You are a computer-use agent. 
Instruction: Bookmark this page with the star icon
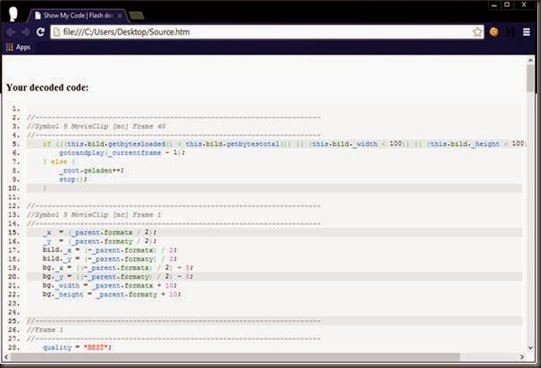point(477,32)
